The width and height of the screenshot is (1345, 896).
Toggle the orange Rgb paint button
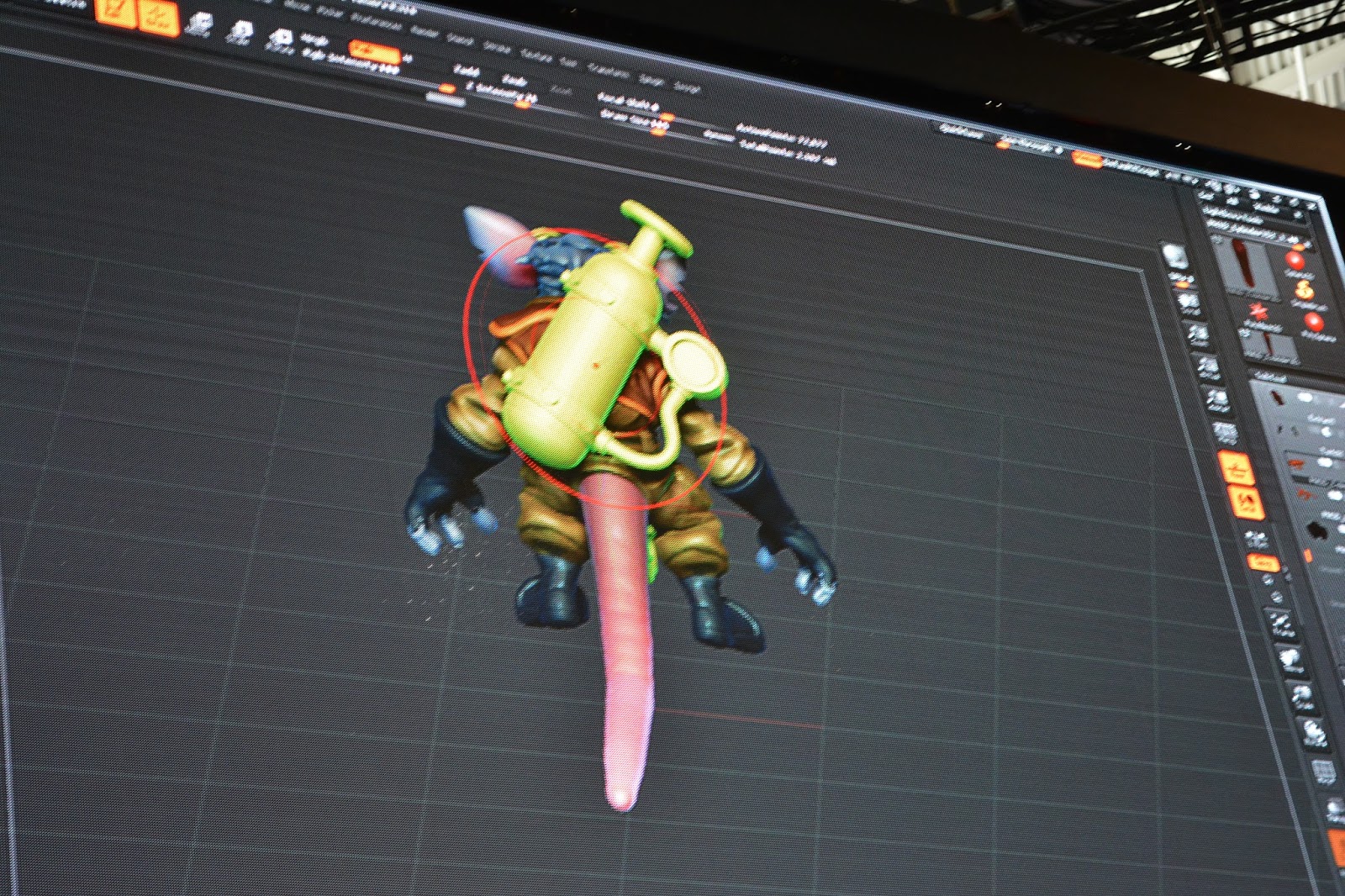(x=373, y=50)
